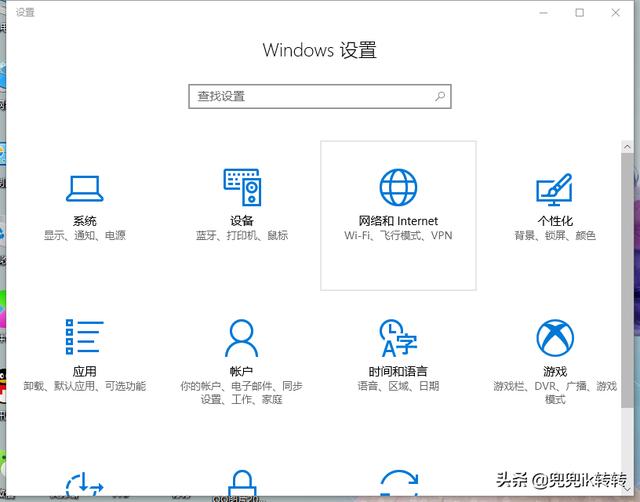Open the System laptop icon
Image resolution: width=640 pixels, height=502 pixels.
pos(84,189)
